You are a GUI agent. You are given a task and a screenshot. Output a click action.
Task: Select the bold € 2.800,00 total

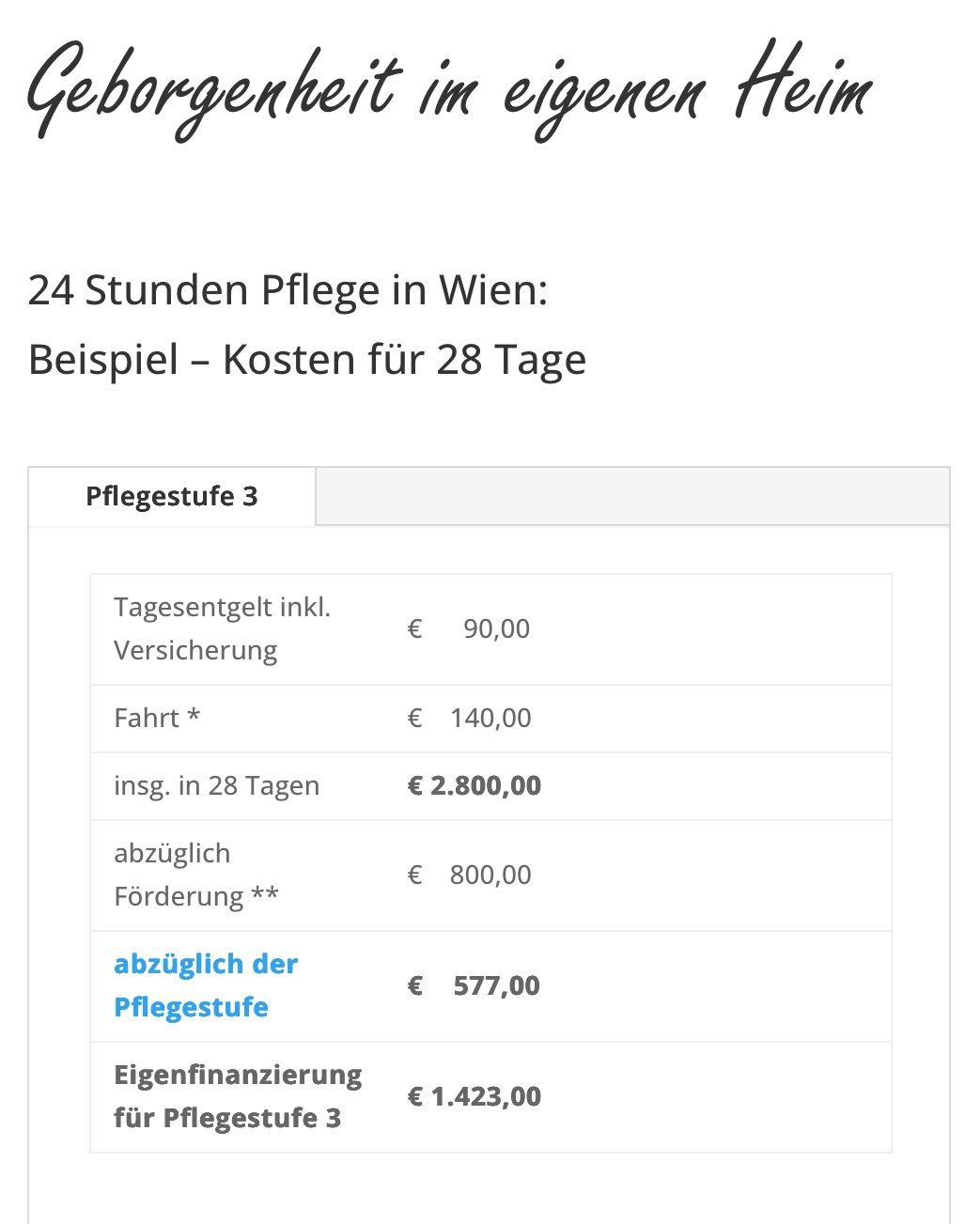pos(474,785)
